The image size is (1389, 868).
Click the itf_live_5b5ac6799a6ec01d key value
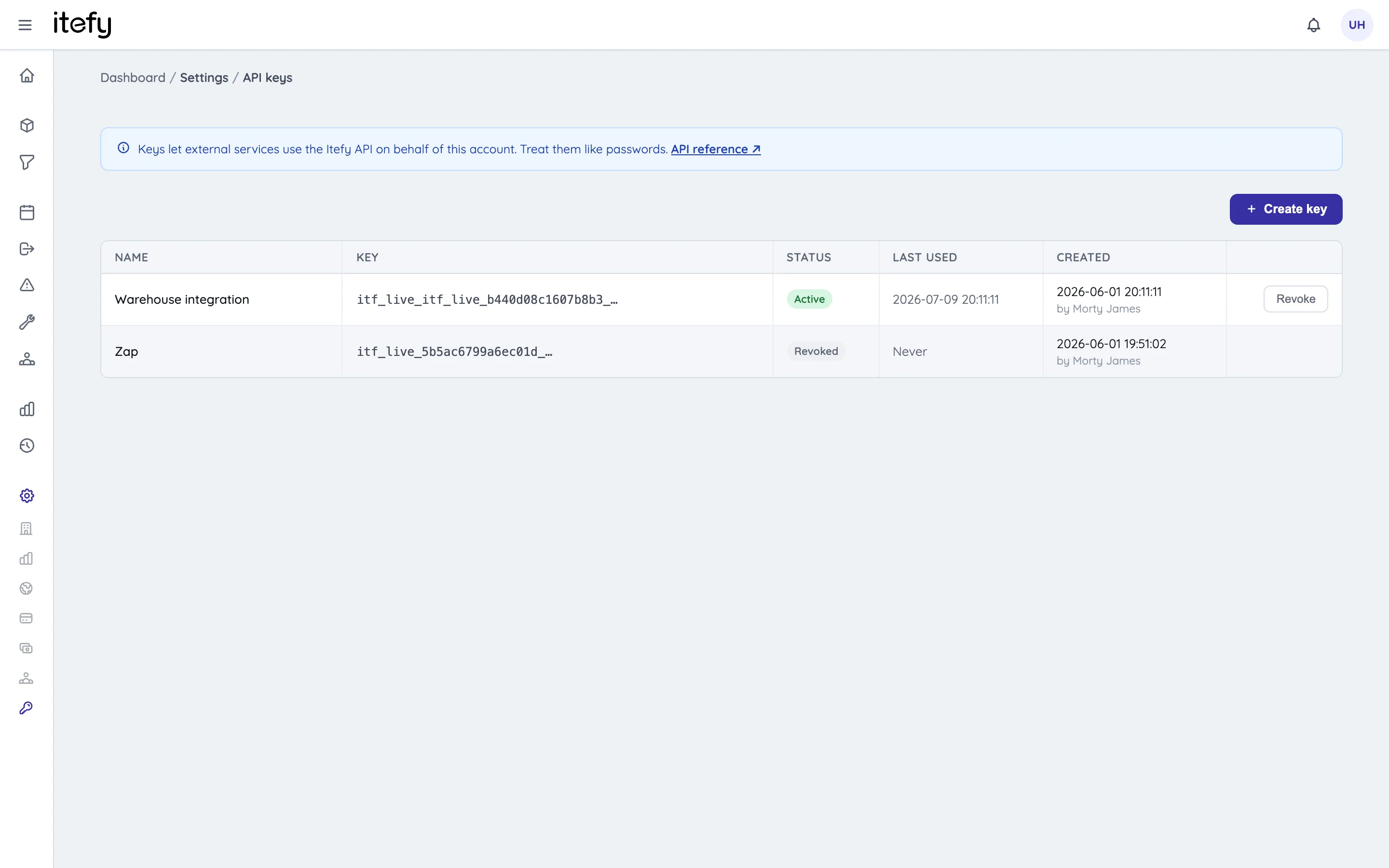[x=454, y=352]
